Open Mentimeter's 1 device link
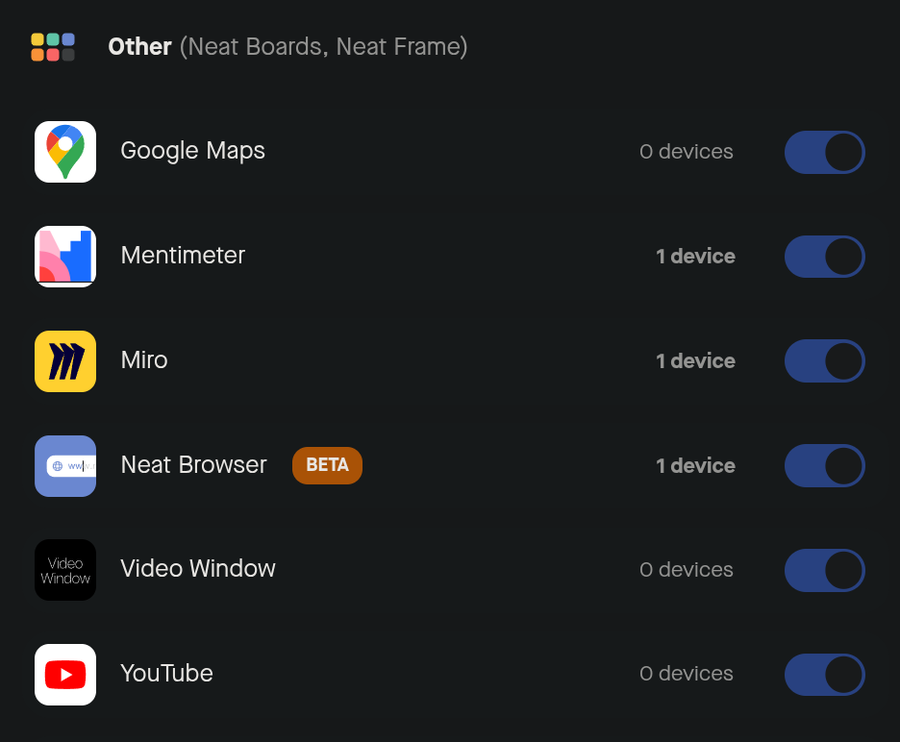Screen dimensions: 900x742 tap(695, 257)
